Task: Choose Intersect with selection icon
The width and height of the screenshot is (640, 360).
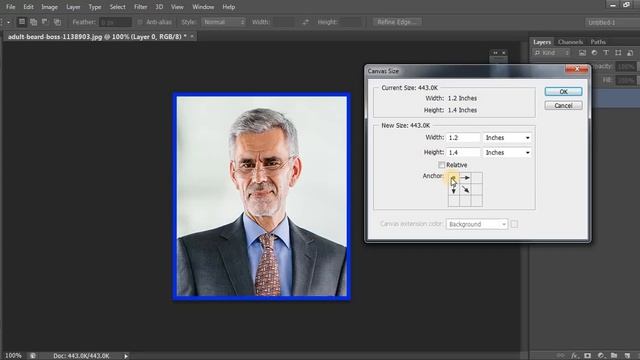Action: click(x=57, y=22)
